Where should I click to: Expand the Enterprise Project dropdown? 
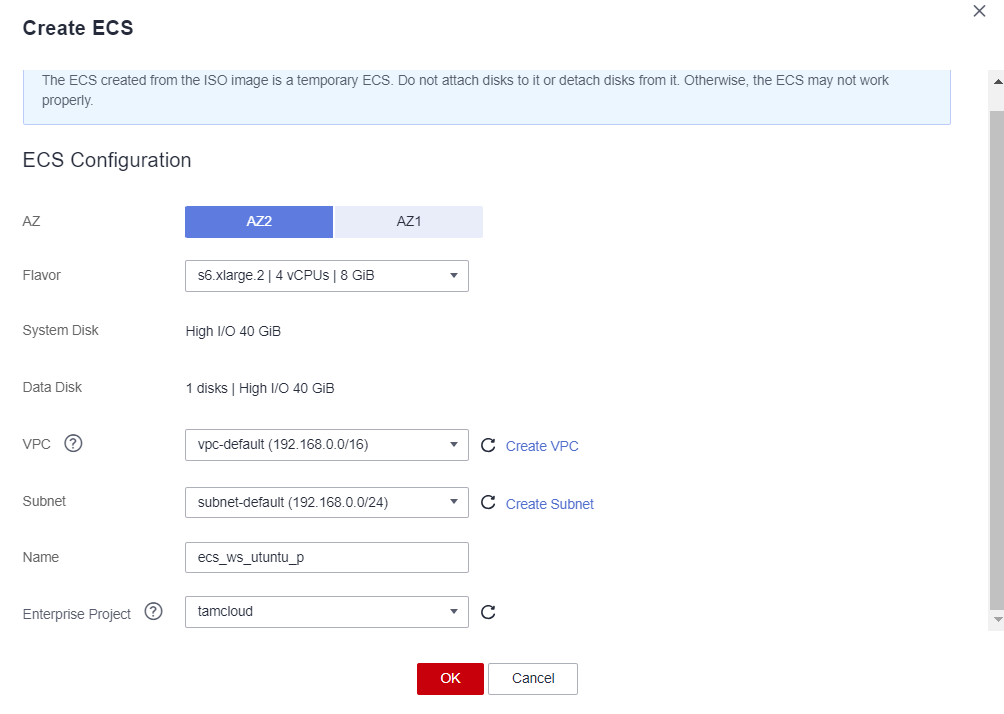[x=326, y=611]
